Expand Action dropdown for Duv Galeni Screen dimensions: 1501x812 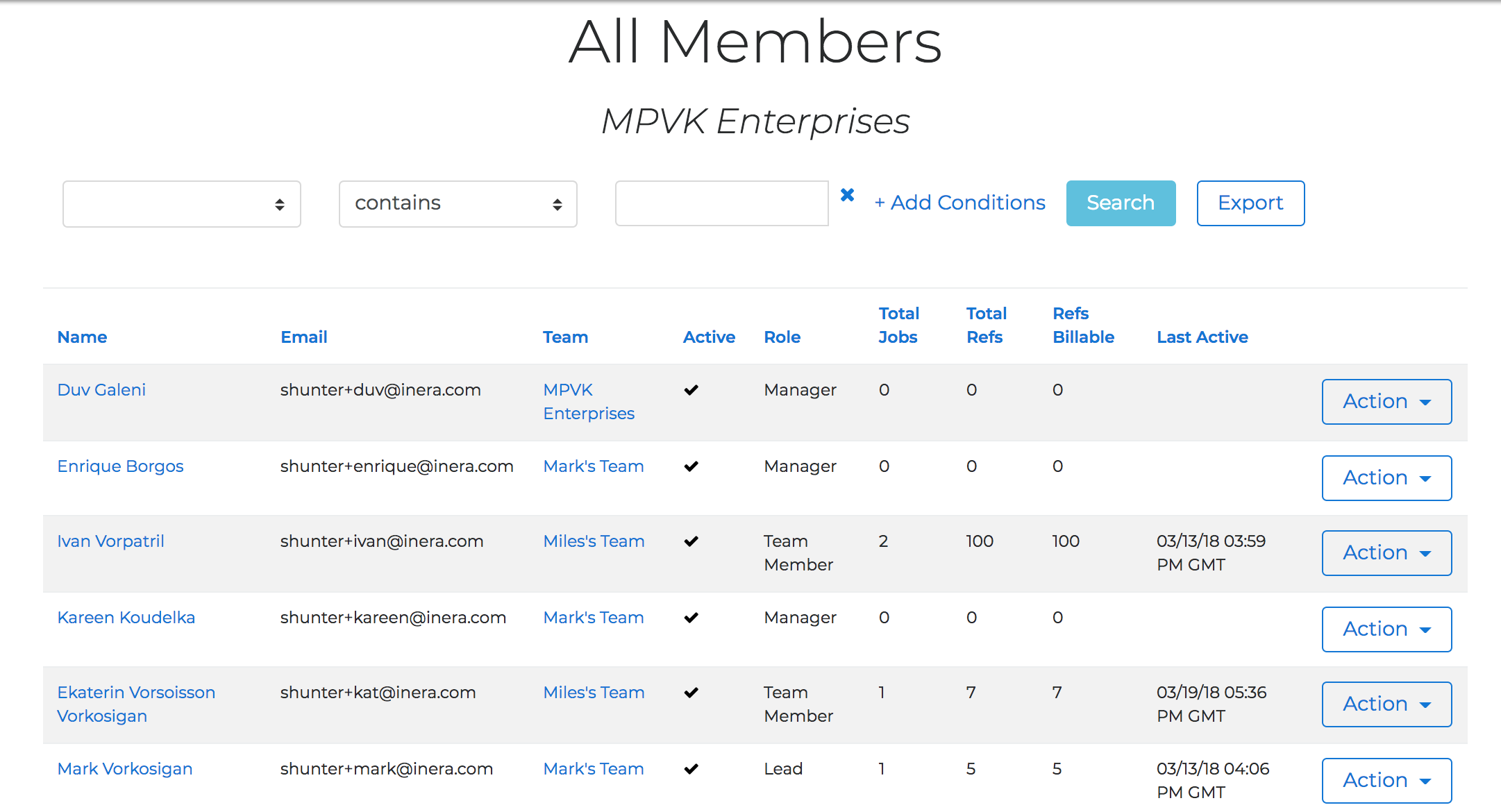1386,402
